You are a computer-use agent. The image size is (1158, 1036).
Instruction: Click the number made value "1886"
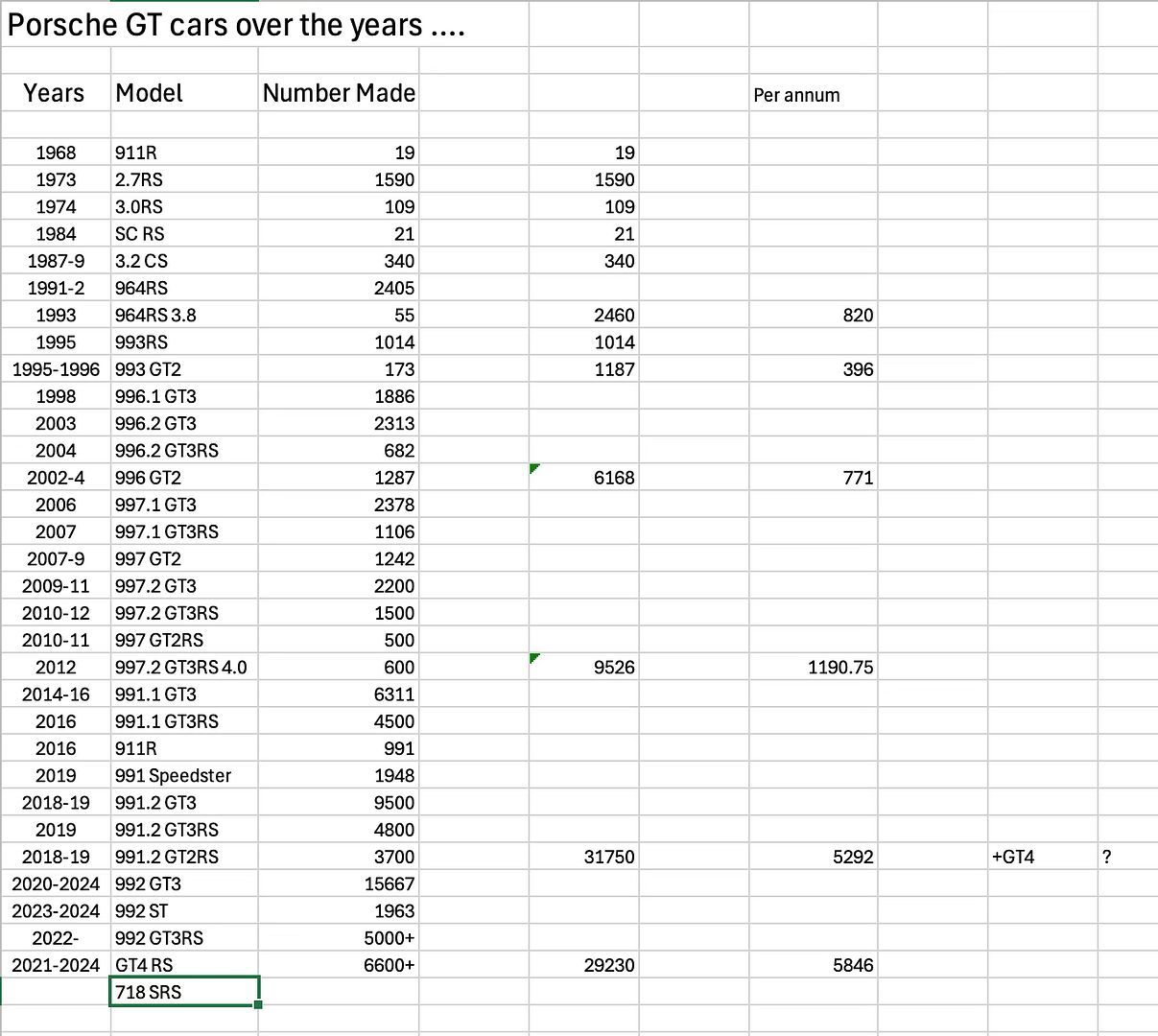coord(338,396)
